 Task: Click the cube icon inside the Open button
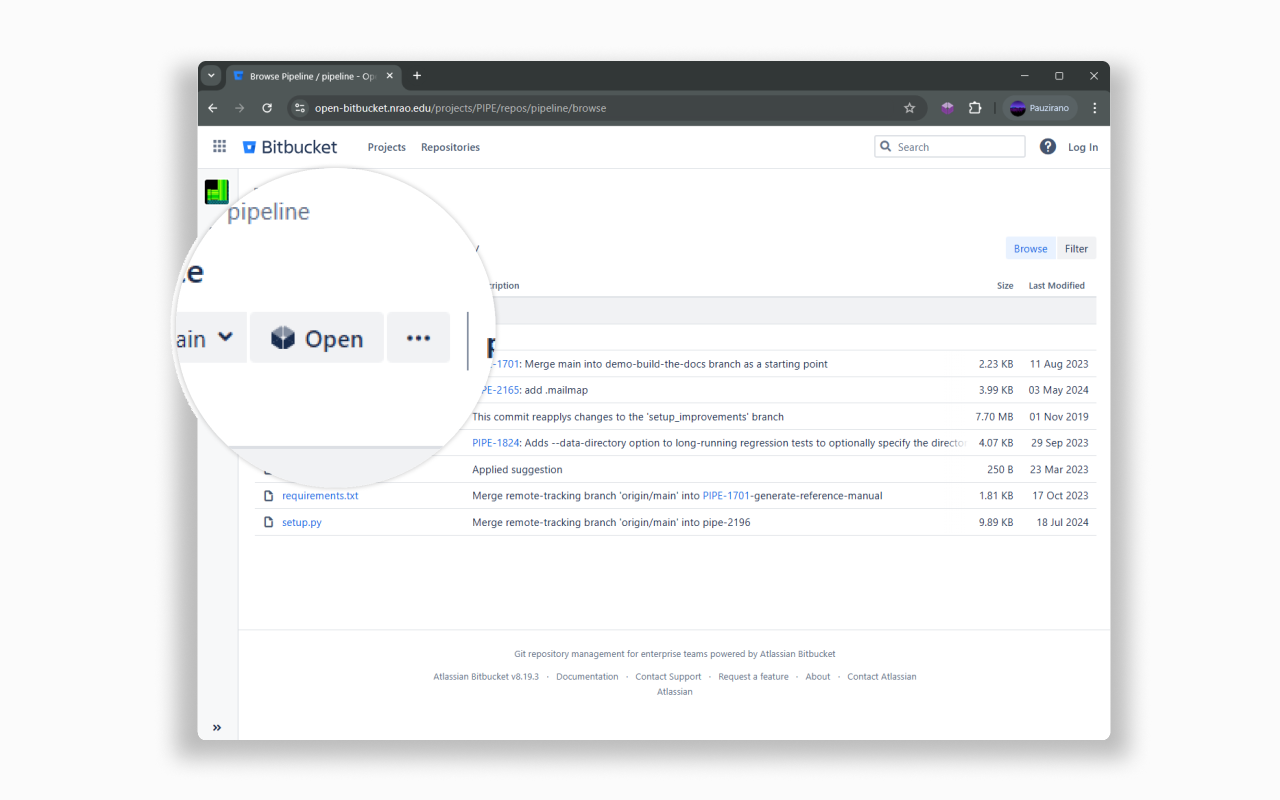click(x=284, y=338)
